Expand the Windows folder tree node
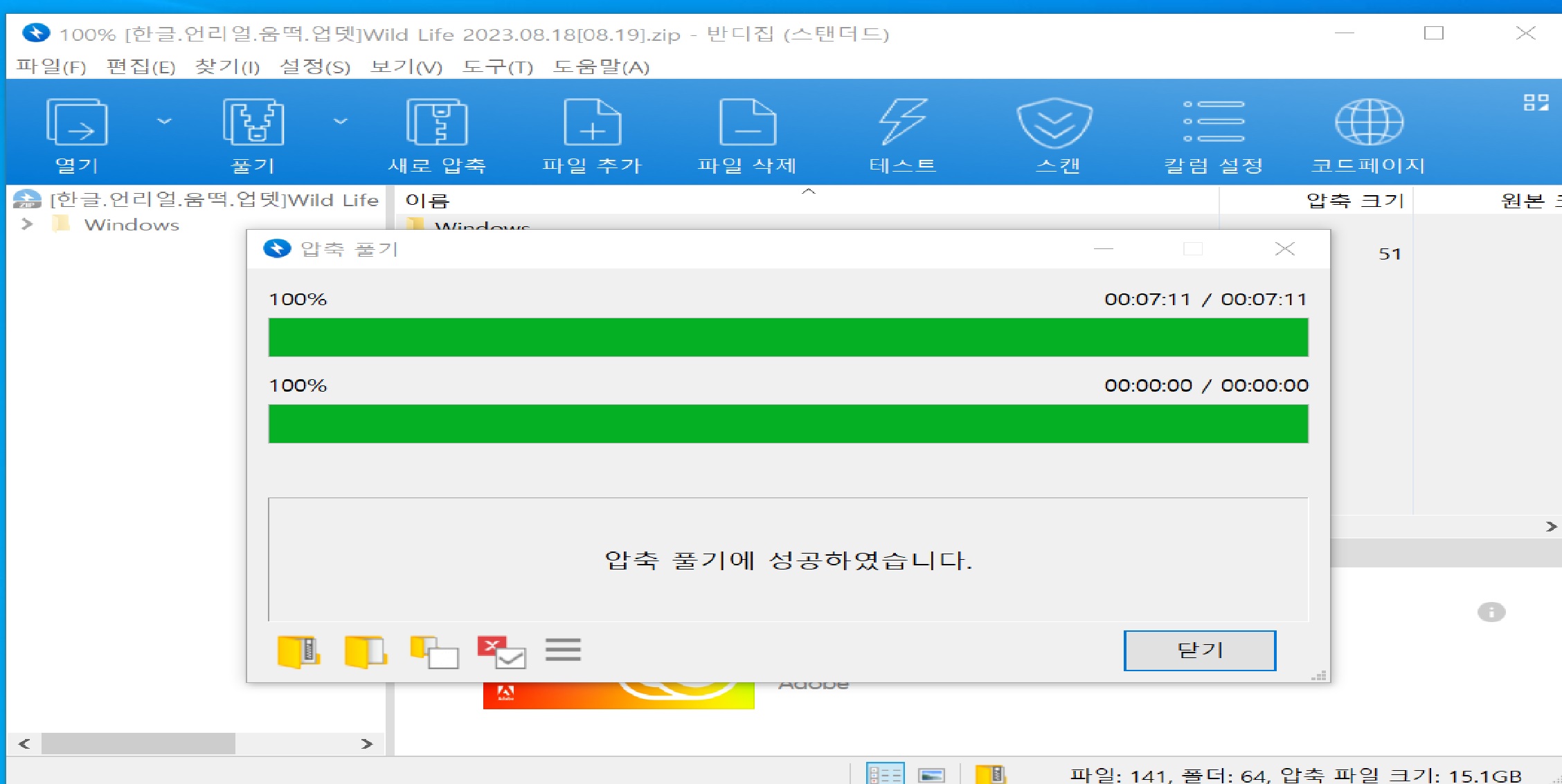The height and width of the screenshot is (784, 1562). [27, 224]
